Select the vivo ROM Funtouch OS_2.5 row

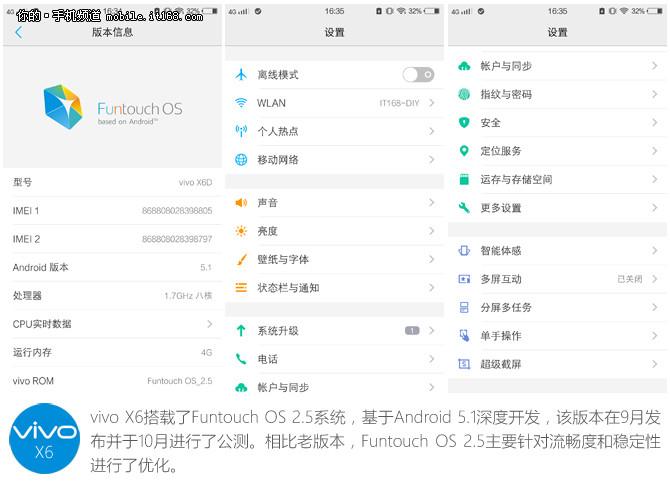click(112, 380)
